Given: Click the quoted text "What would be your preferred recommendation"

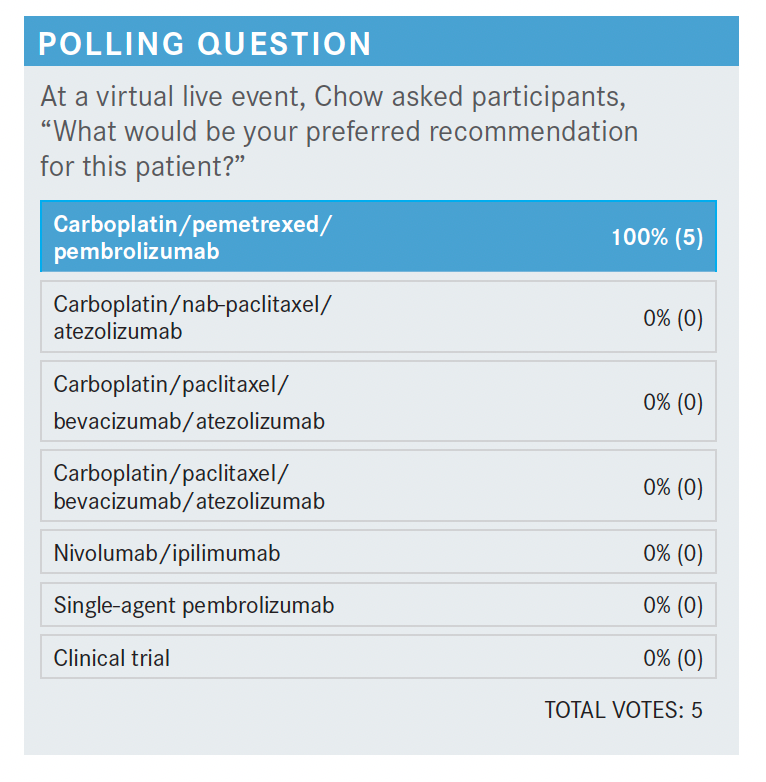Looking at the screenshot, I should pyautogui.click(x=346, y=131).
